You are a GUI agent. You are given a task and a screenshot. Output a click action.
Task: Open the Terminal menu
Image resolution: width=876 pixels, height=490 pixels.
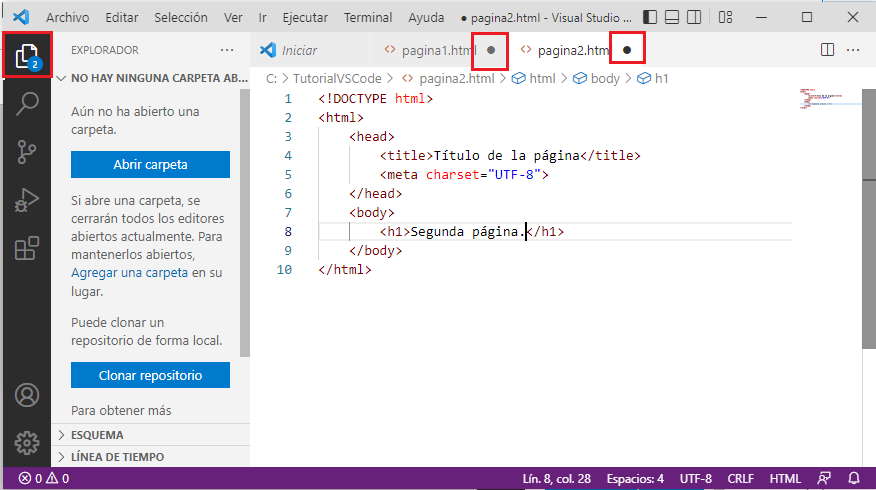tap(368, 17)
